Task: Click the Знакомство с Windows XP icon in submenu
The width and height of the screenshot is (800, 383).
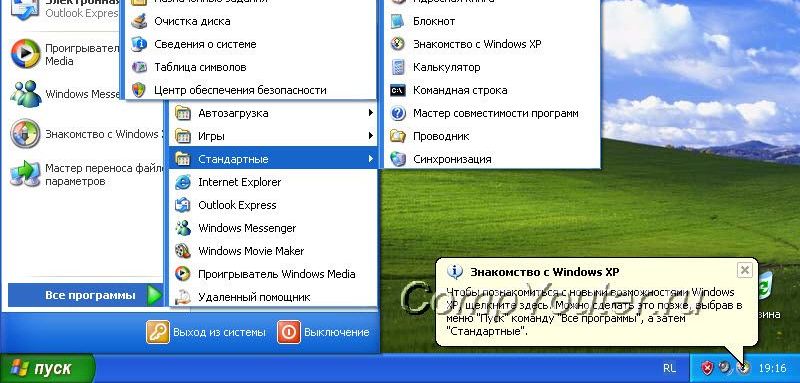Action: tap(398, 44)
